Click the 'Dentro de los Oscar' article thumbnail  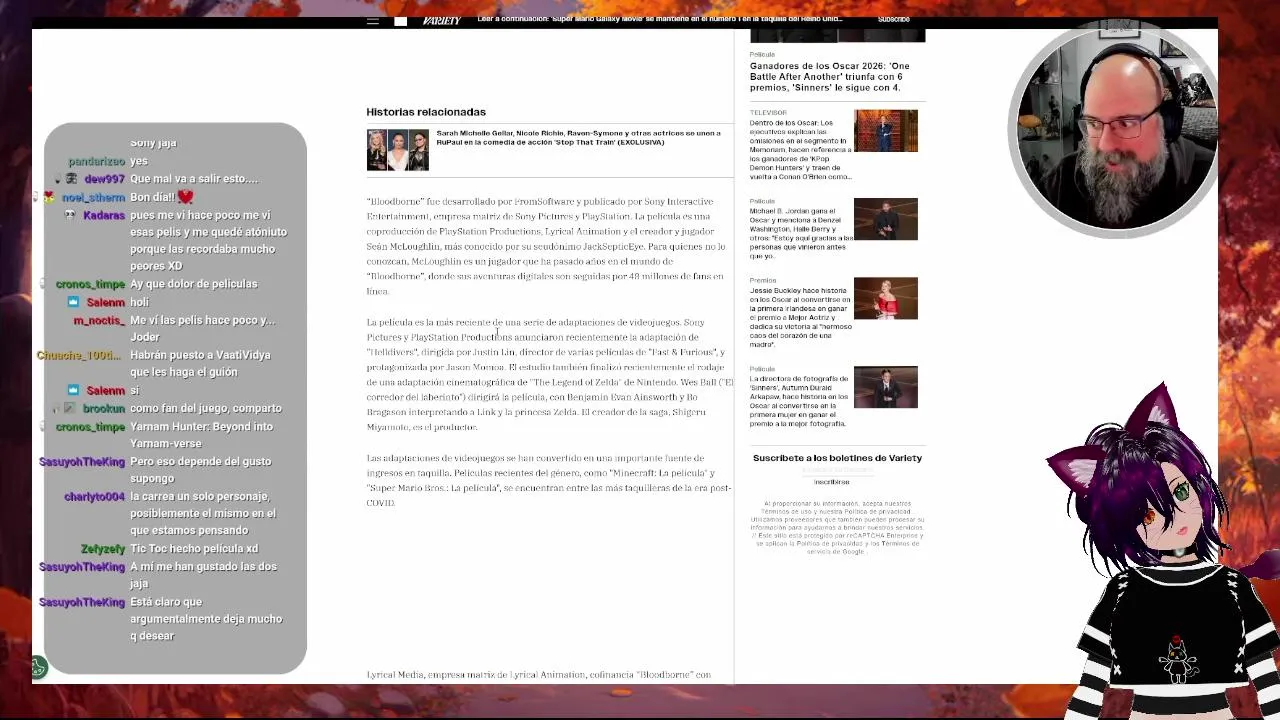(x=885, y=131)
